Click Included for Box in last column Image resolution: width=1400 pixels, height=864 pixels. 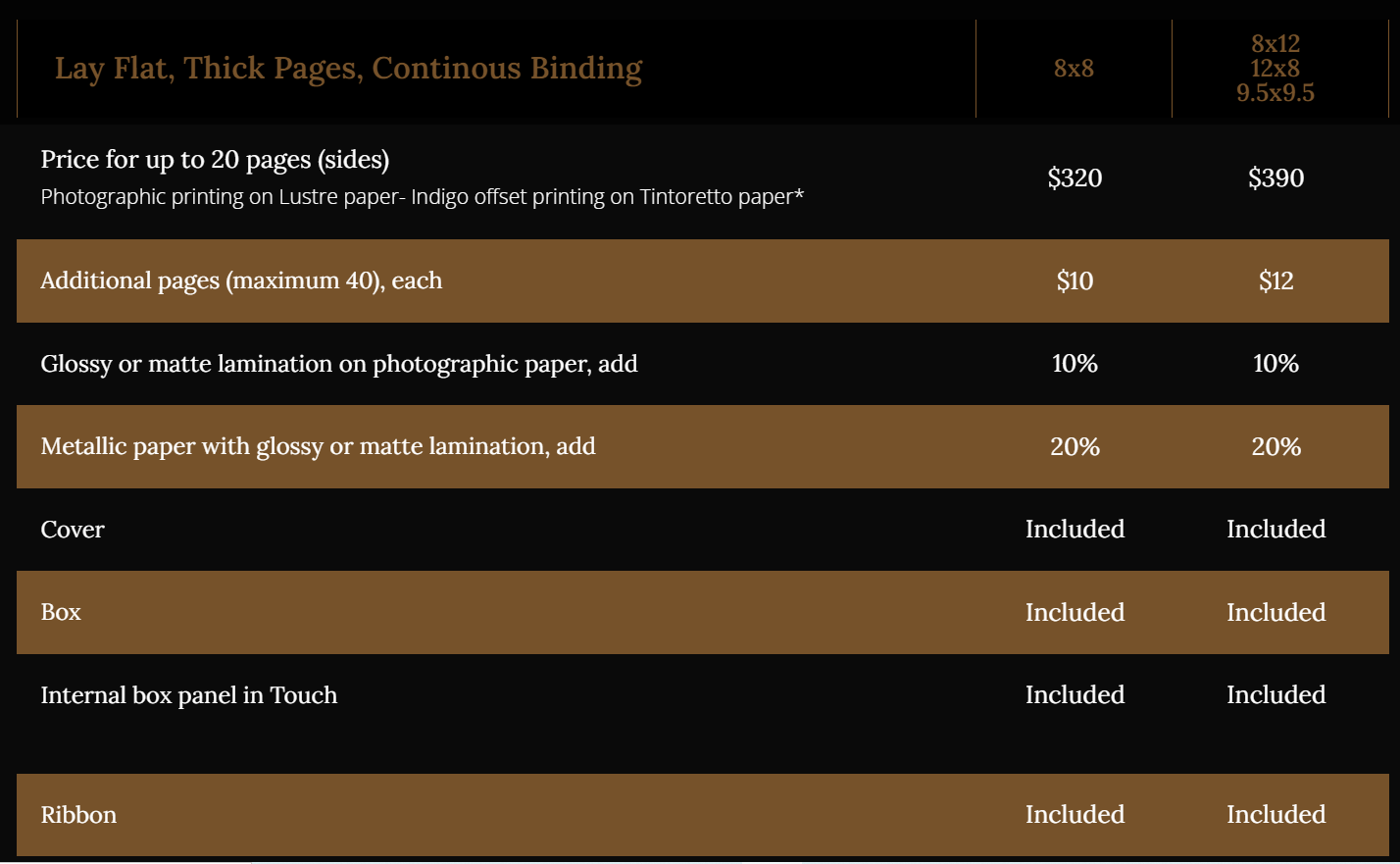1275,613
